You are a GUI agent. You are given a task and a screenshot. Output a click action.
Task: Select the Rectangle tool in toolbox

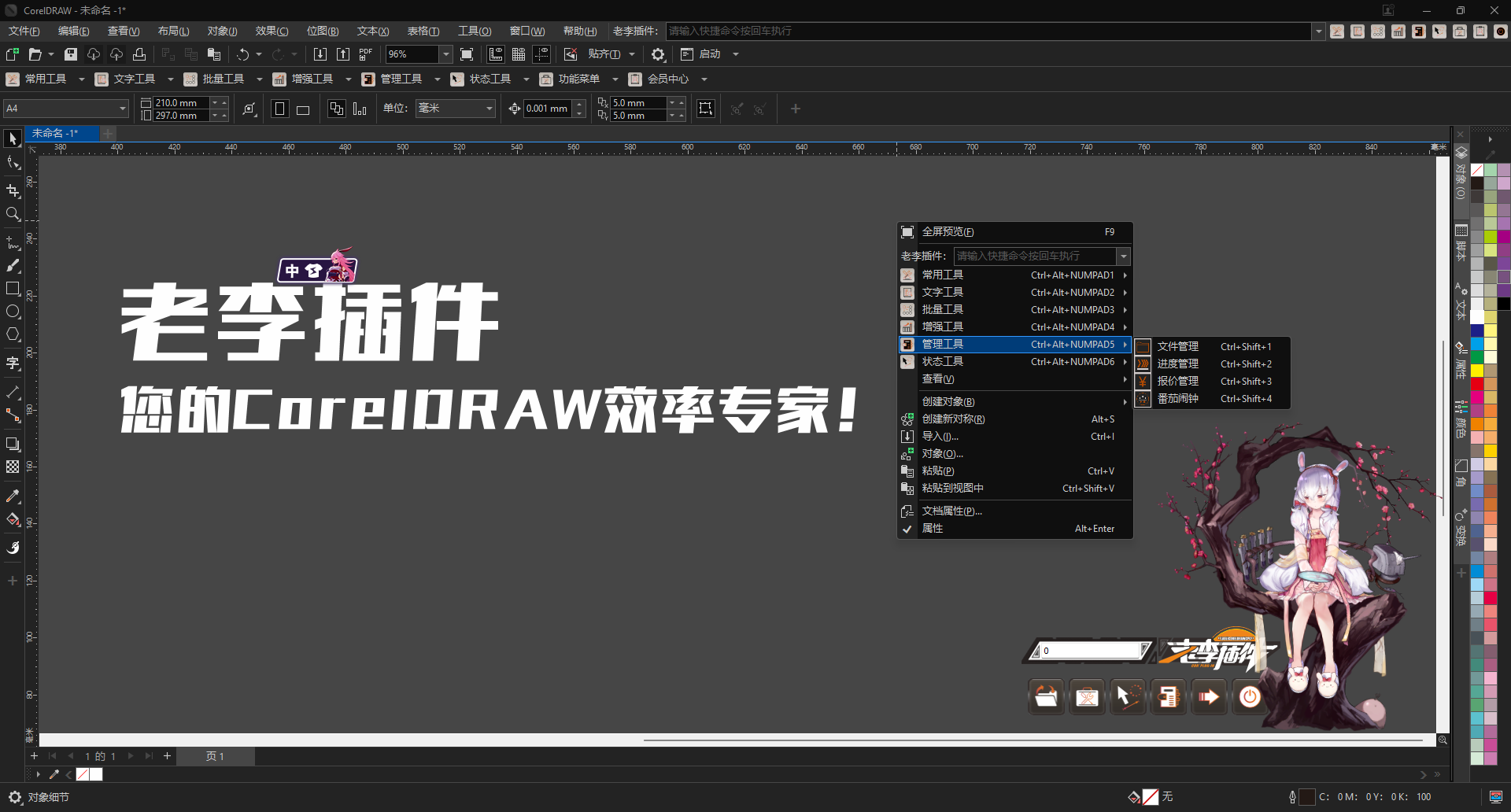13,289
